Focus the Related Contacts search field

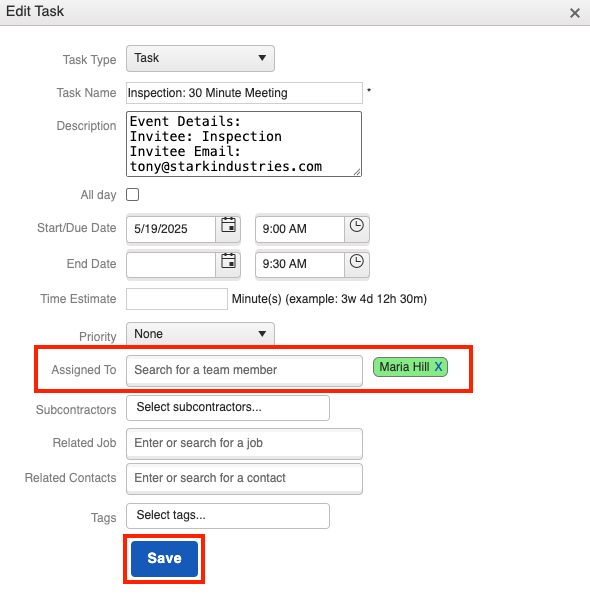[244, 478]
